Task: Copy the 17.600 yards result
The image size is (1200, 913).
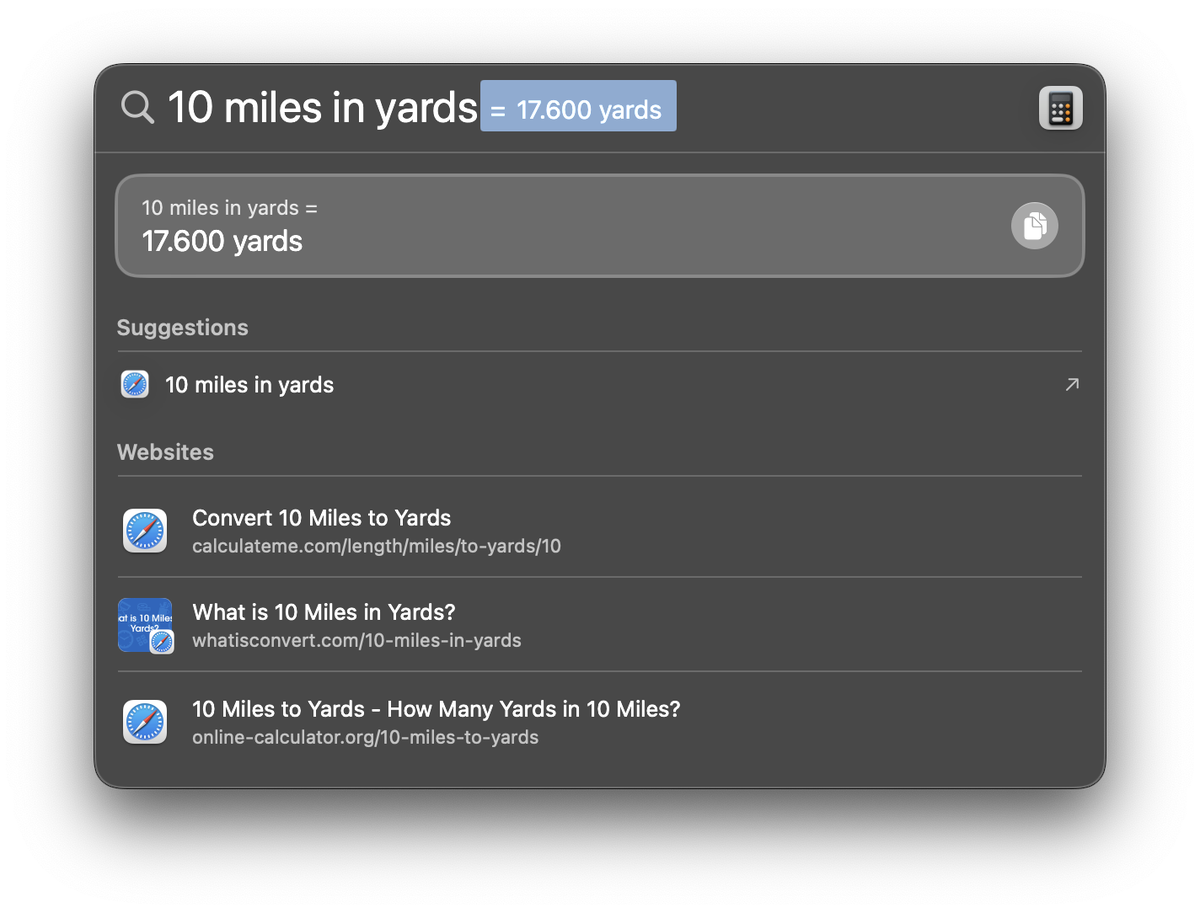Action: click(x=1034, y=225)
